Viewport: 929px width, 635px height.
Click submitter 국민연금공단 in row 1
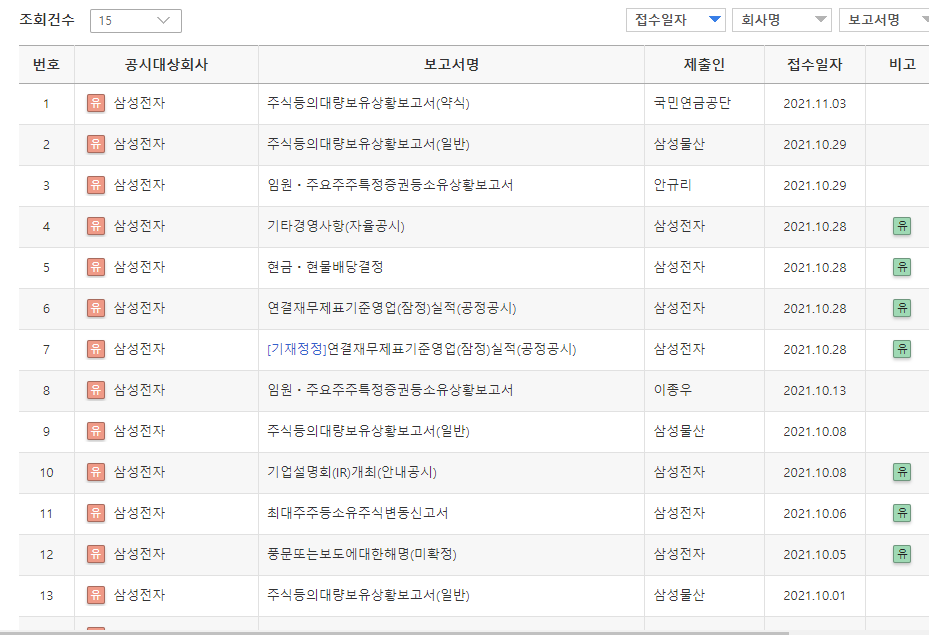coord(692,103)
